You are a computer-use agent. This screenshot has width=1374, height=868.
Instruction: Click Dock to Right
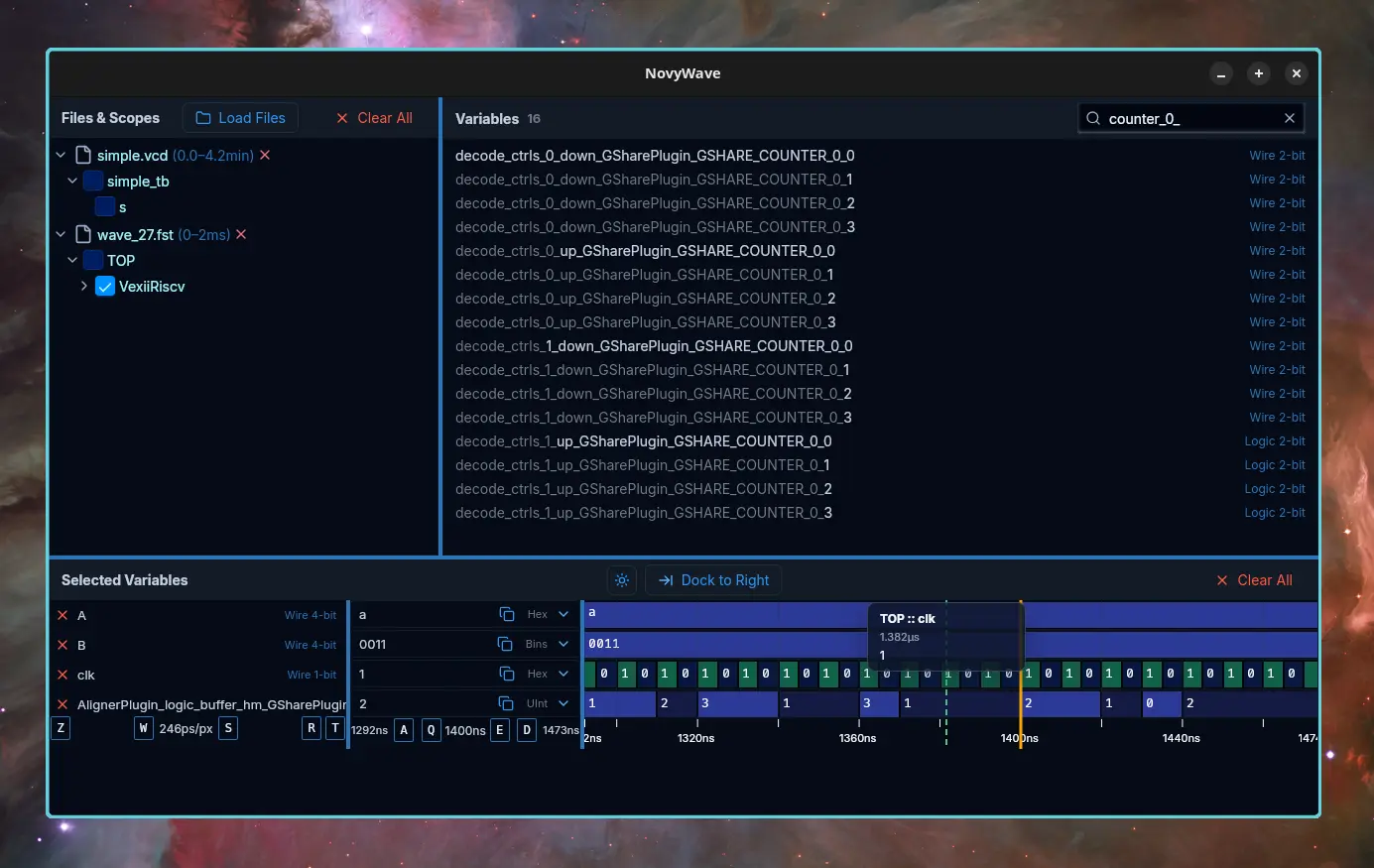[713, 580]
